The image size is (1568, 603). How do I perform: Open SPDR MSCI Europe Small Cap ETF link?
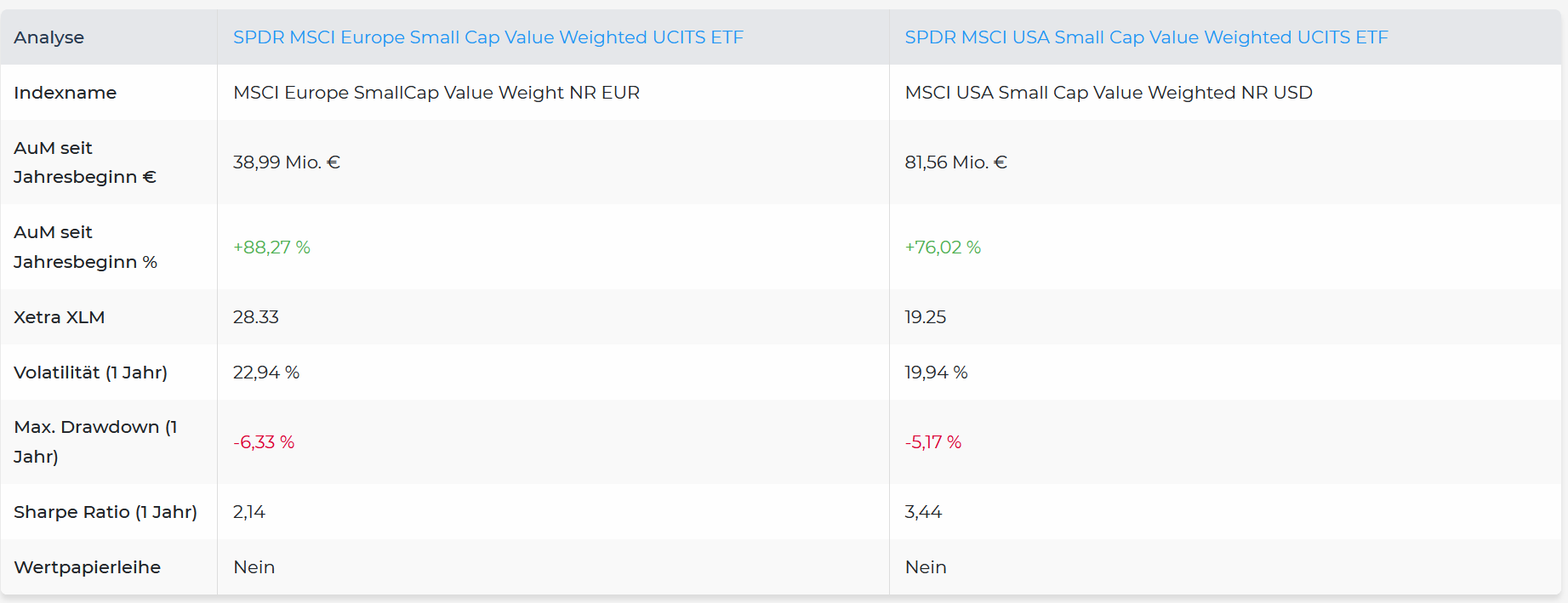click(x=488, y=37)
